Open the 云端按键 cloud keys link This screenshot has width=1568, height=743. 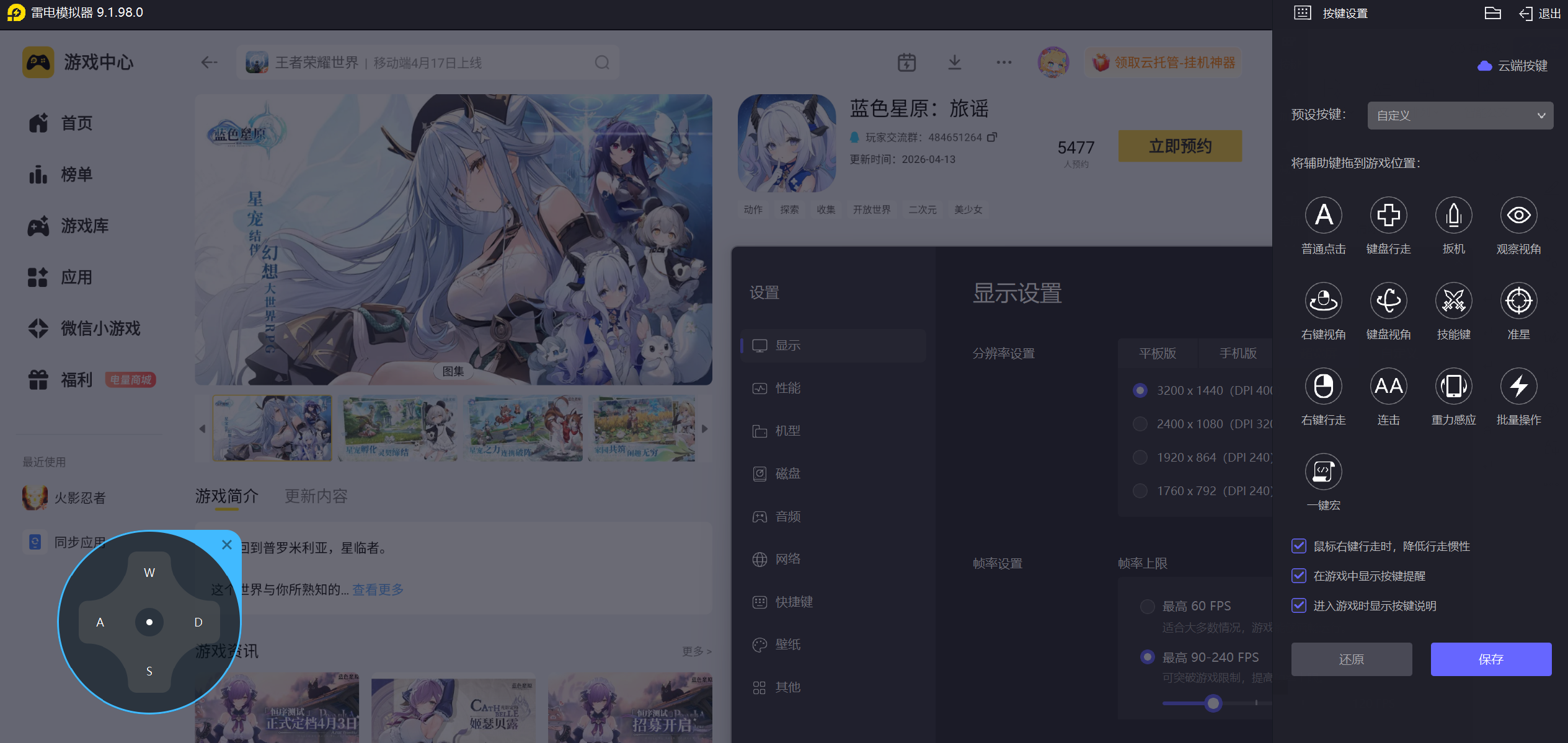[1513, 66]
